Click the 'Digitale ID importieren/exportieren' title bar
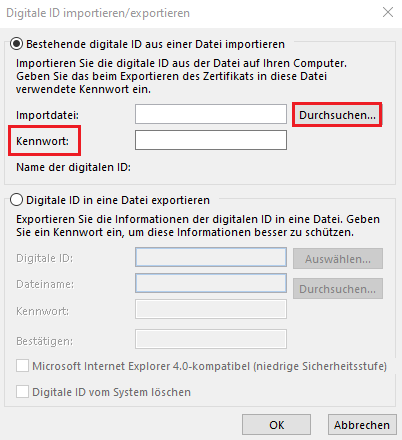Viewport: 402px width, 440px height. [x=98, y=13]
